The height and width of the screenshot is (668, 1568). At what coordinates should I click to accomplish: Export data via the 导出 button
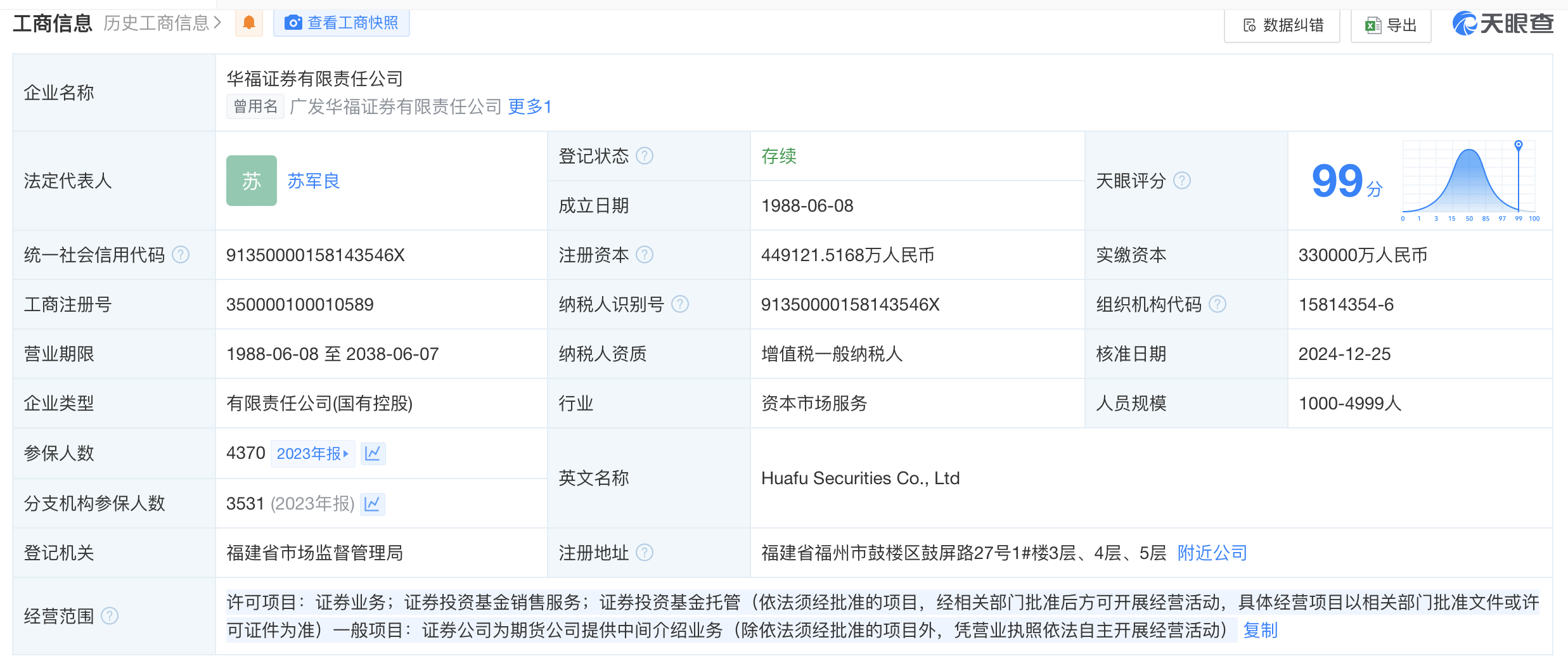click(1391, 25)
